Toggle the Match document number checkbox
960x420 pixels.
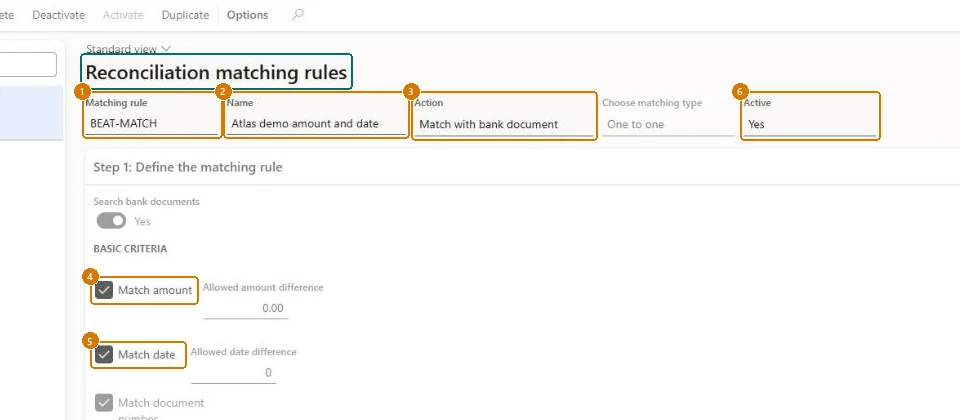point(104,403)
